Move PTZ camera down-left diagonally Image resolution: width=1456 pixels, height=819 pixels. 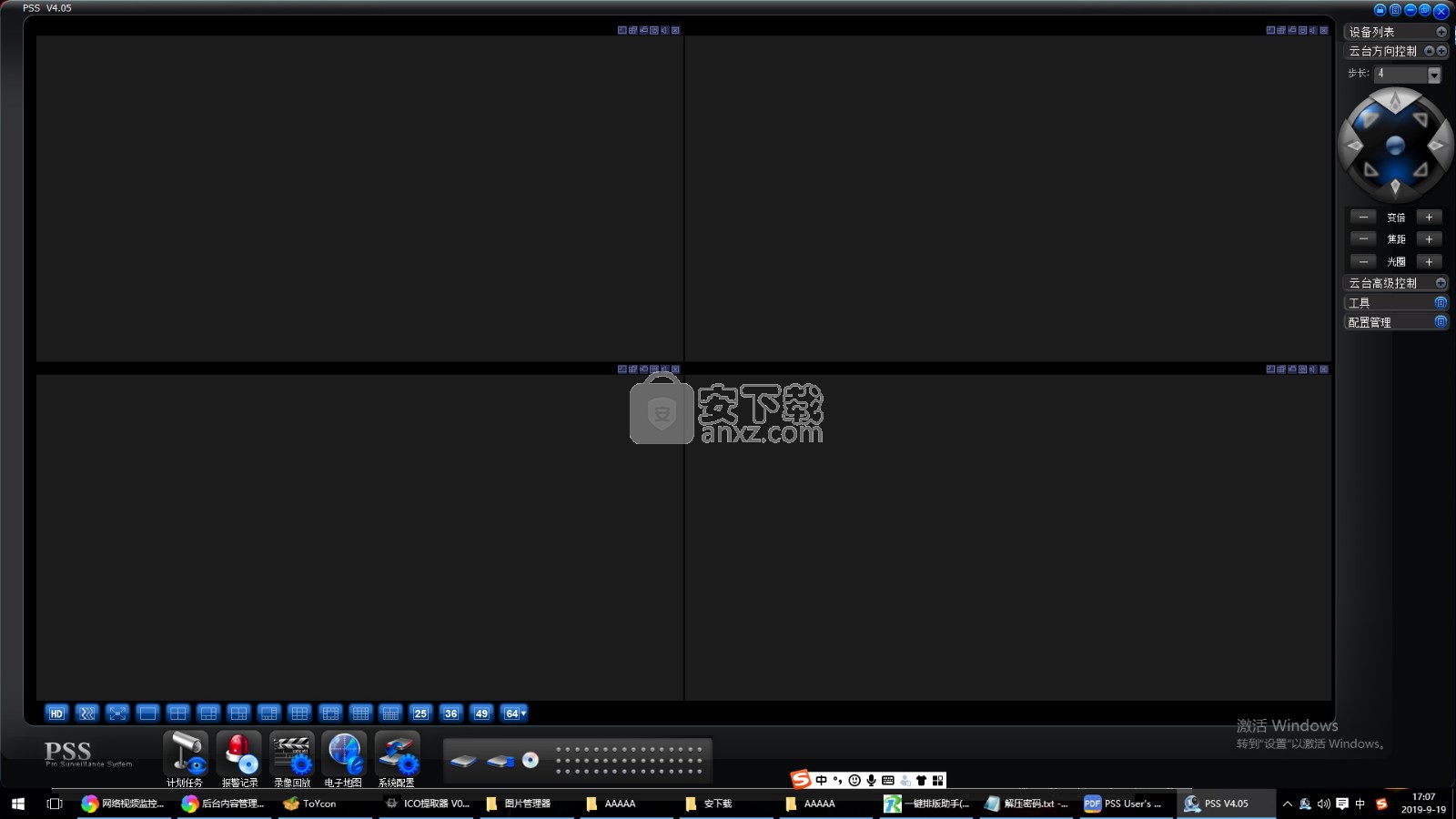coord(1370,170)
